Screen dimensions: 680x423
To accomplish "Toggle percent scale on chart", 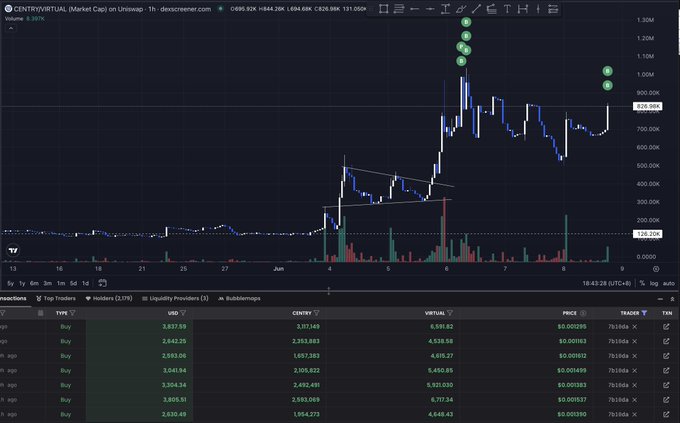I will (642, 283).
